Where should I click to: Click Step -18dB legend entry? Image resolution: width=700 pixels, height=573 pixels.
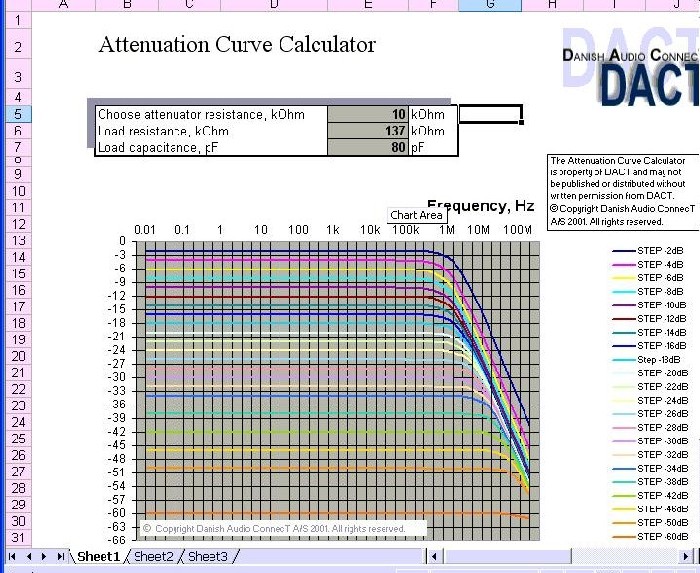point(660,359)
